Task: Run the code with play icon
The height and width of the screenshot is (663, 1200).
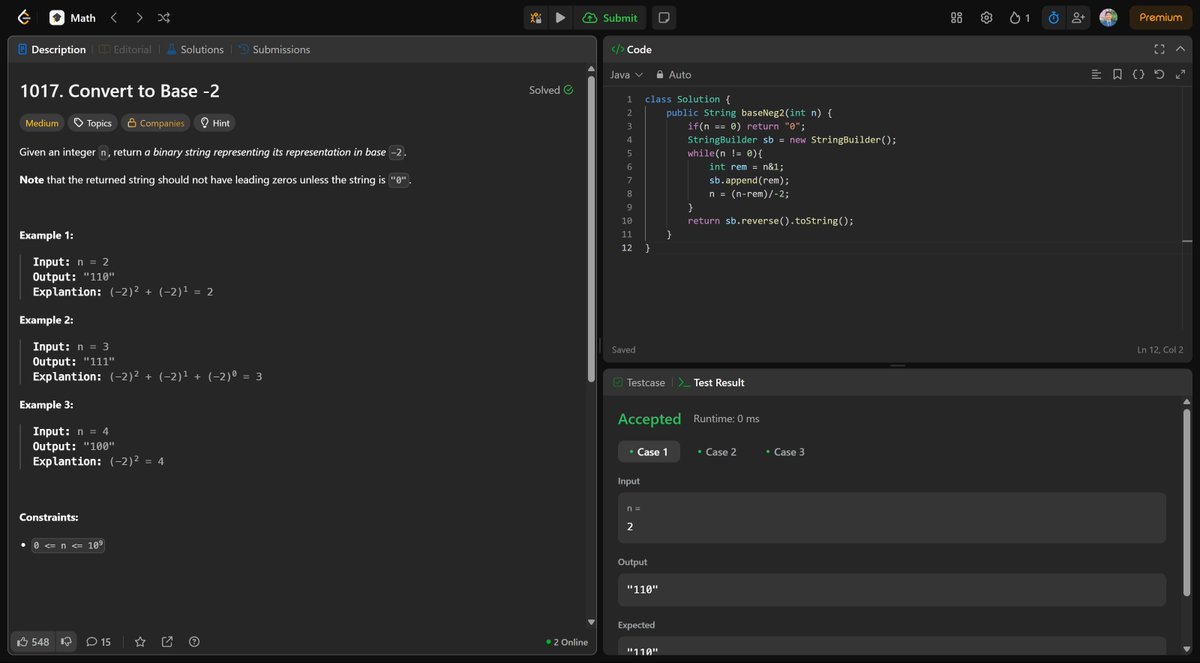Action: (560, 17)
